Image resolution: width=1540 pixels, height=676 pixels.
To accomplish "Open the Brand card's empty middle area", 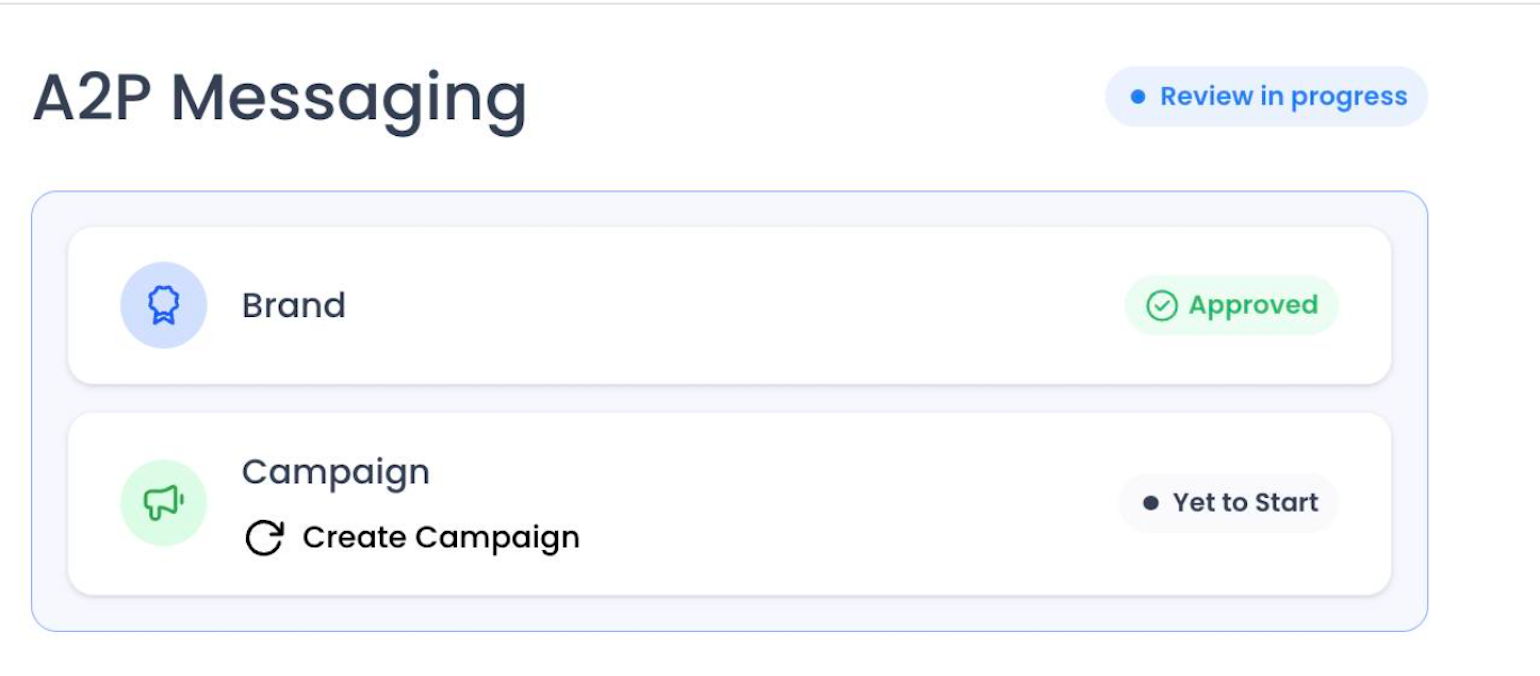I will 735,306.
